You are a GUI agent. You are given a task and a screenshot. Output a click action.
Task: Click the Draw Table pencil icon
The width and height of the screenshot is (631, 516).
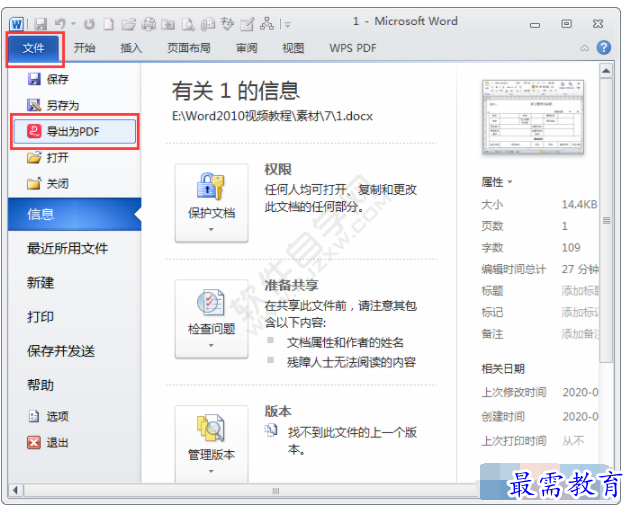pyautogui.click(x=247, y=24)
